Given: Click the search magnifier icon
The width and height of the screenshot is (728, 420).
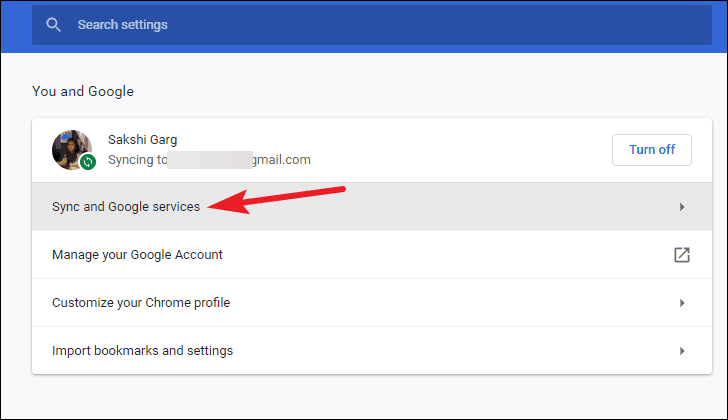Looking at the screenshot, I should pos(53,25).
